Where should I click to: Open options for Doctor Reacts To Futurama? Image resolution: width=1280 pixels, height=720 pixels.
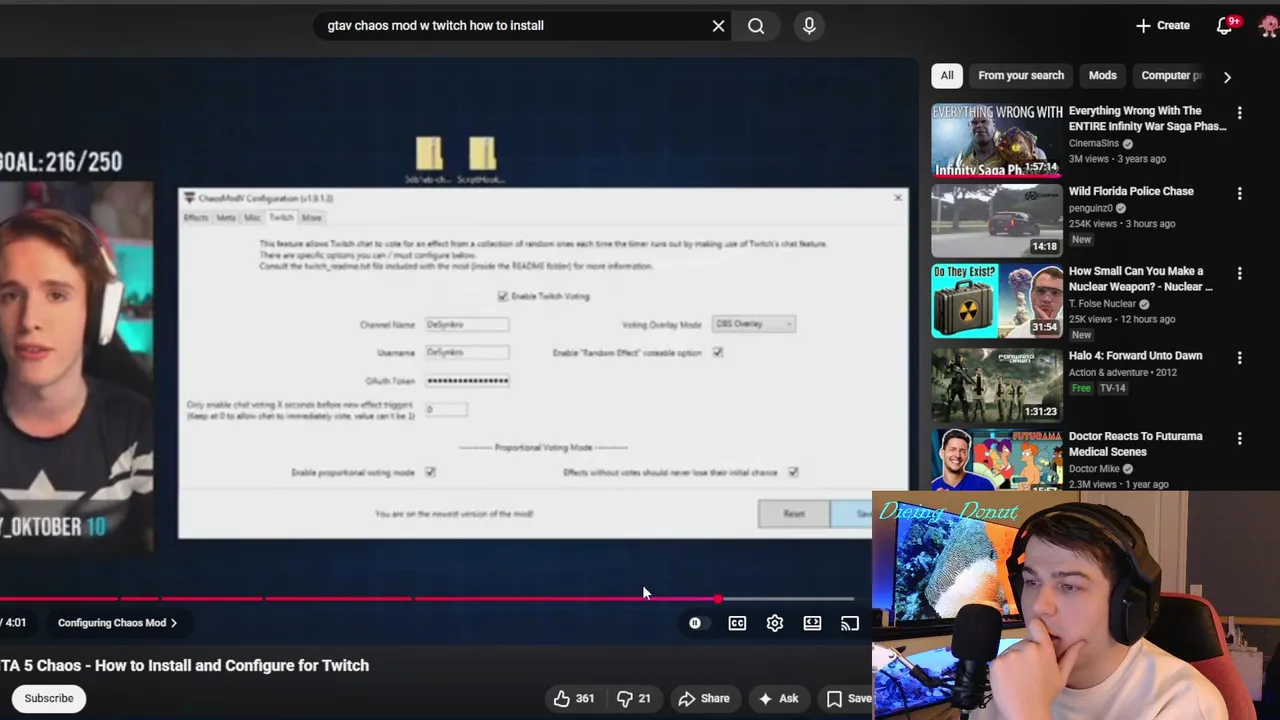(x=1239, y=438)
